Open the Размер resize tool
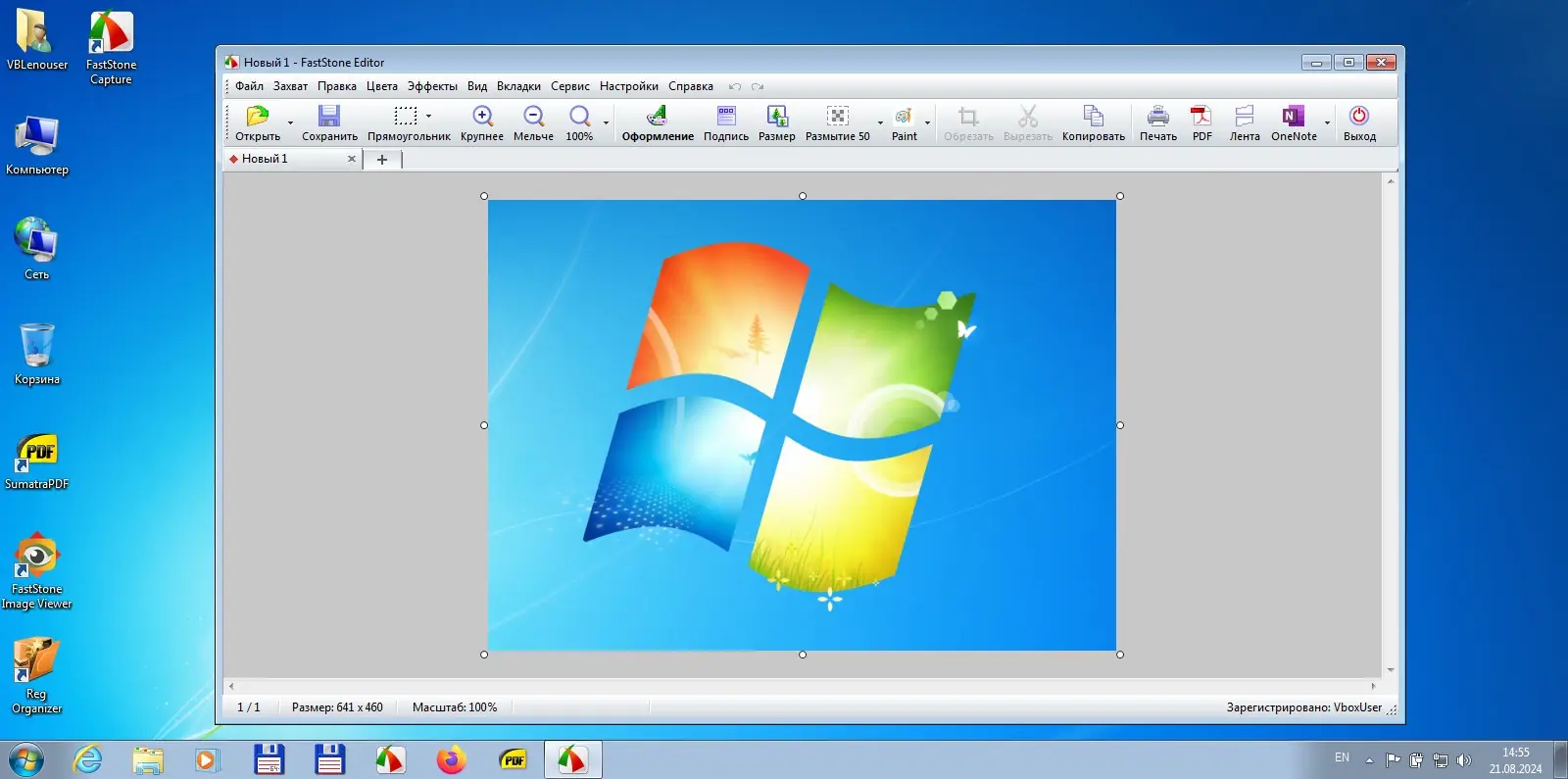The width and height of the screenshot is (1568, 779). click(x=777, y=117)
